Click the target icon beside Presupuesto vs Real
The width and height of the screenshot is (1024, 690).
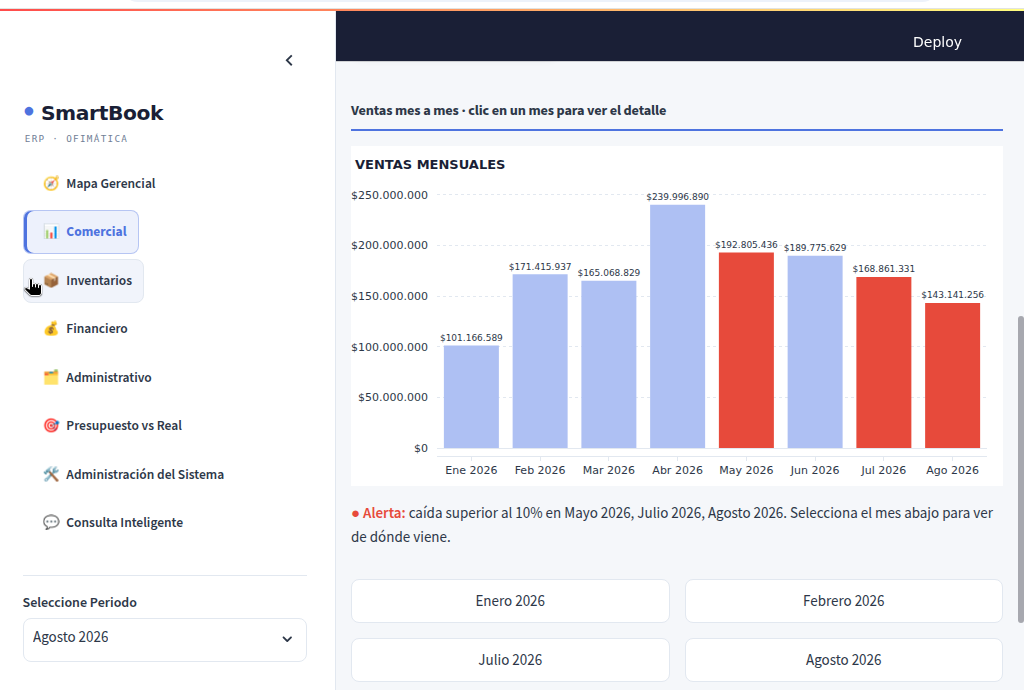pyautogui.click(x=51, y=426)
